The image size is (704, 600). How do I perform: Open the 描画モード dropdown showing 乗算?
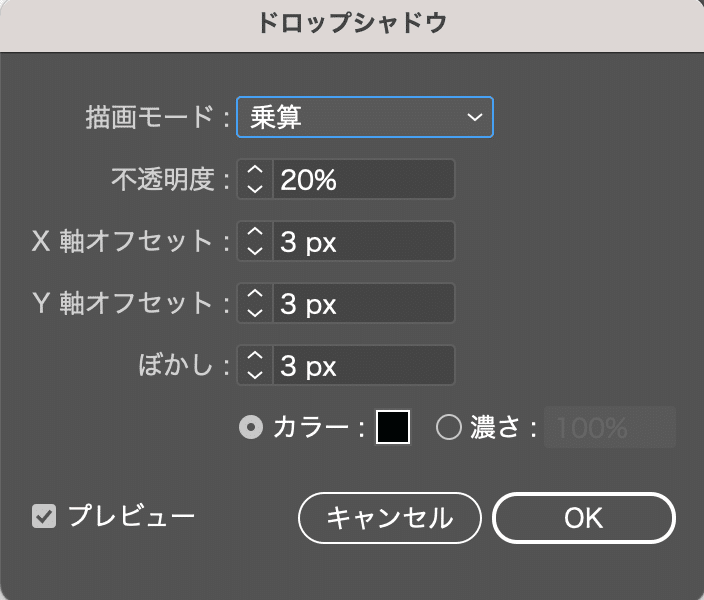[x=365, y=117]
